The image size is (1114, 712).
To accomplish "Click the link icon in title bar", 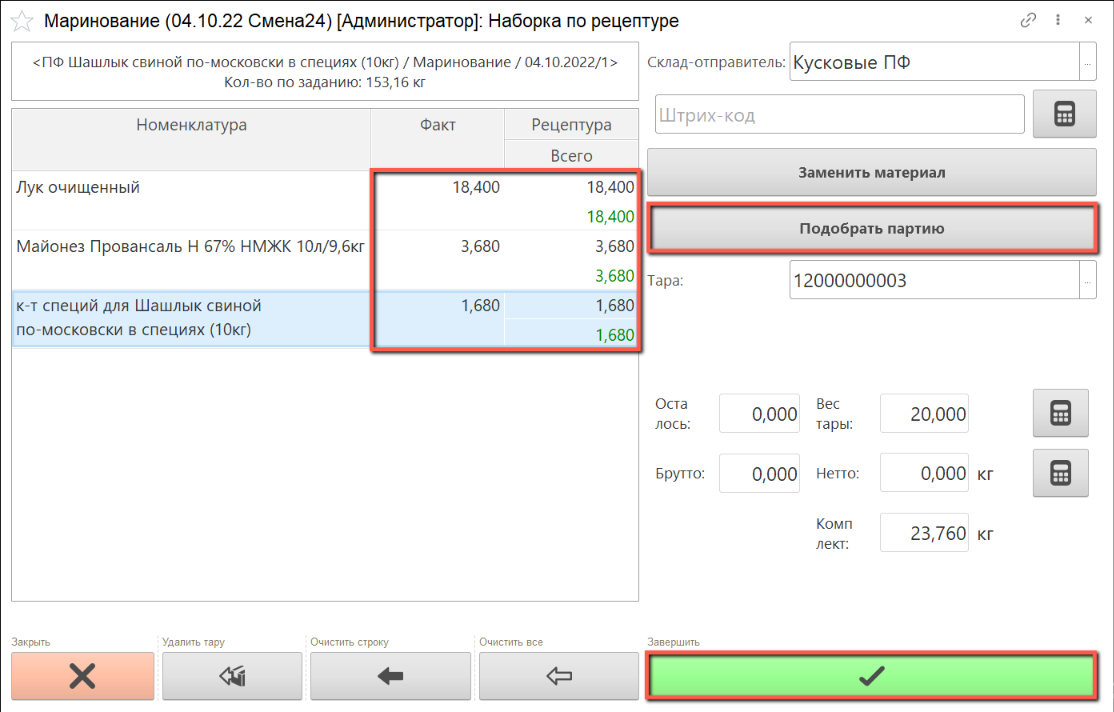I will point(1028,20).
